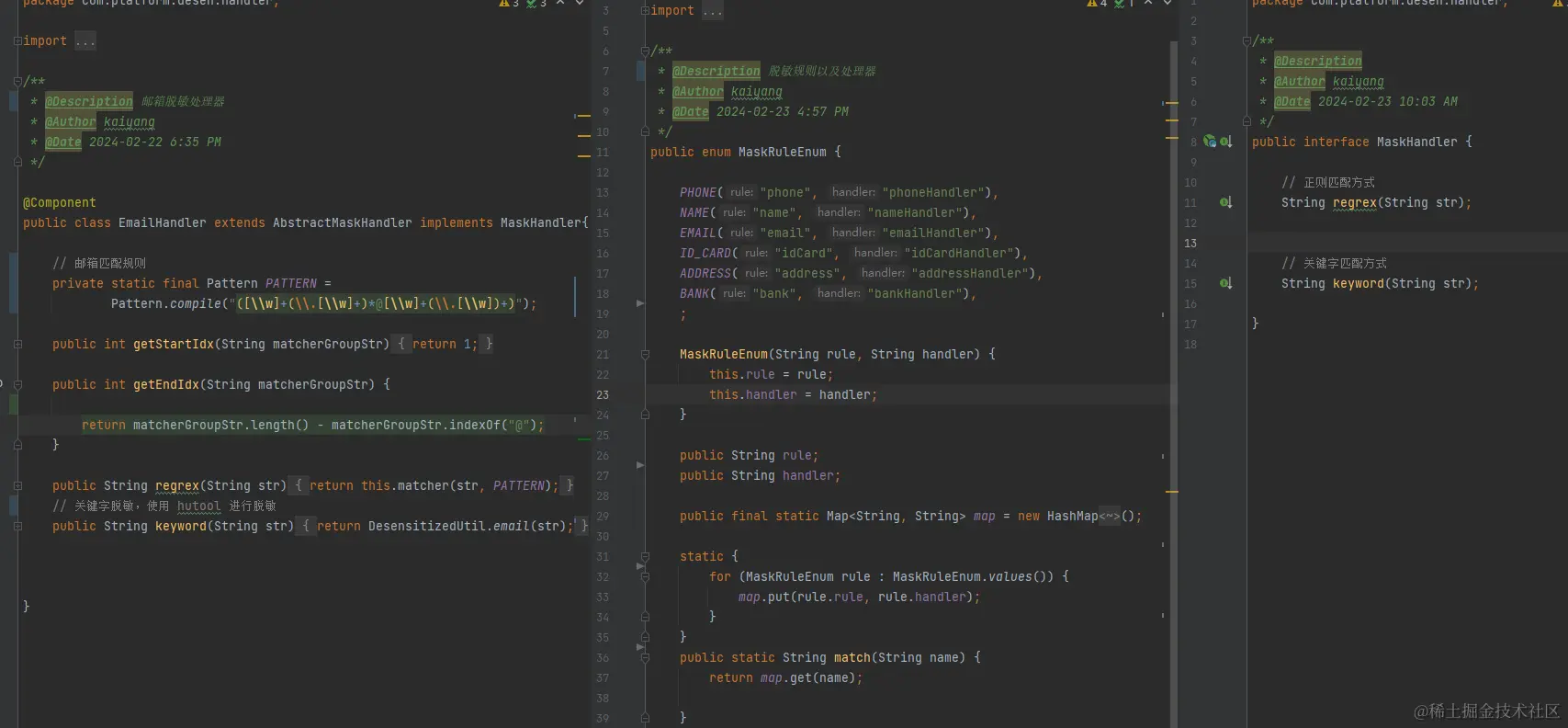1568x728 pixels.
Task: Collapse the getEndIdx method body
Action: point(17,384)
